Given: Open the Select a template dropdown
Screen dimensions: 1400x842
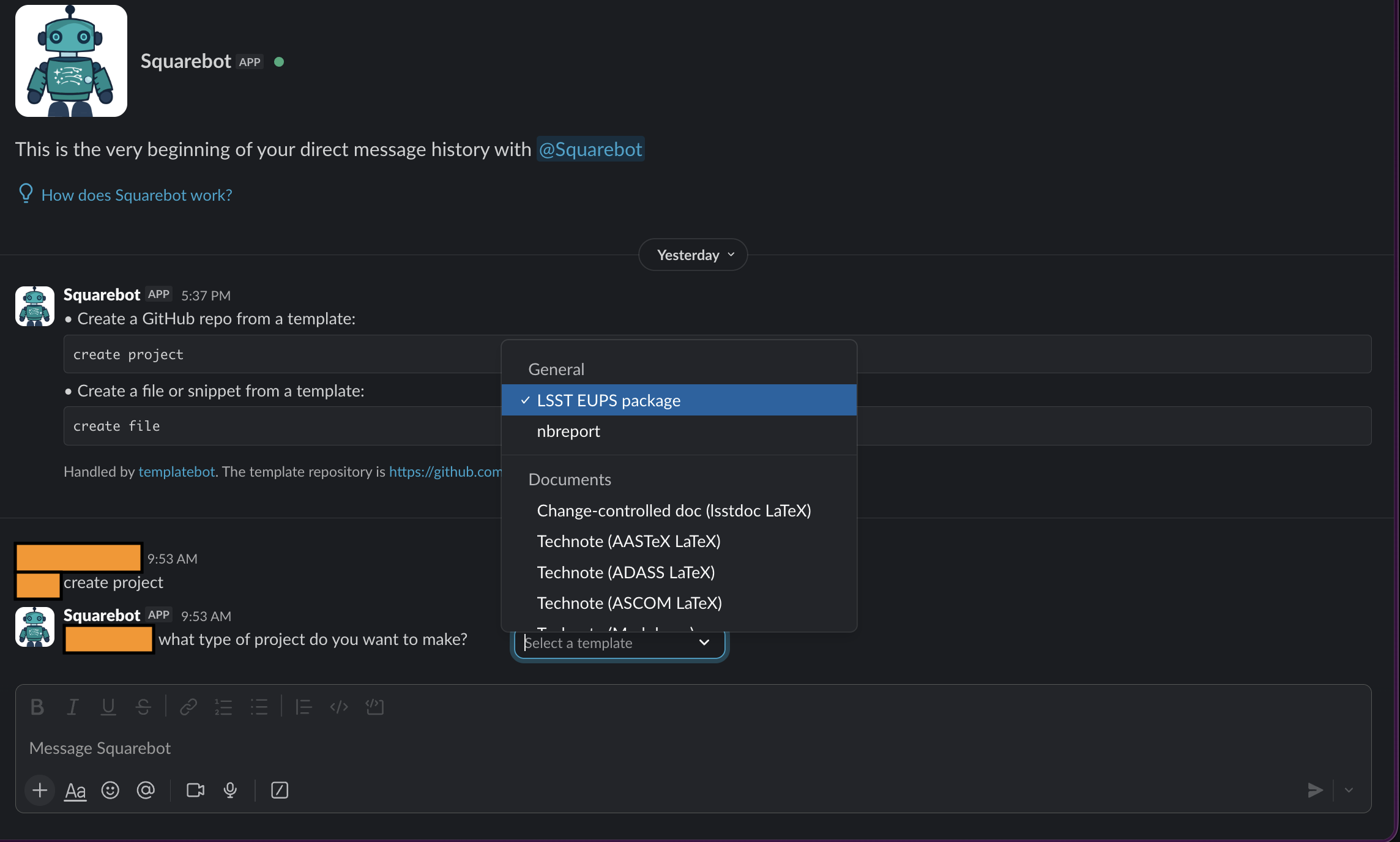Looking at the screenshot, I should 619,643.
